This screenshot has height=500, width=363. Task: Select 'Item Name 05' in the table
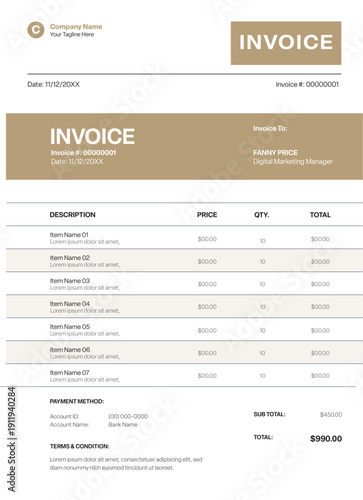click(x=70, y=327)
